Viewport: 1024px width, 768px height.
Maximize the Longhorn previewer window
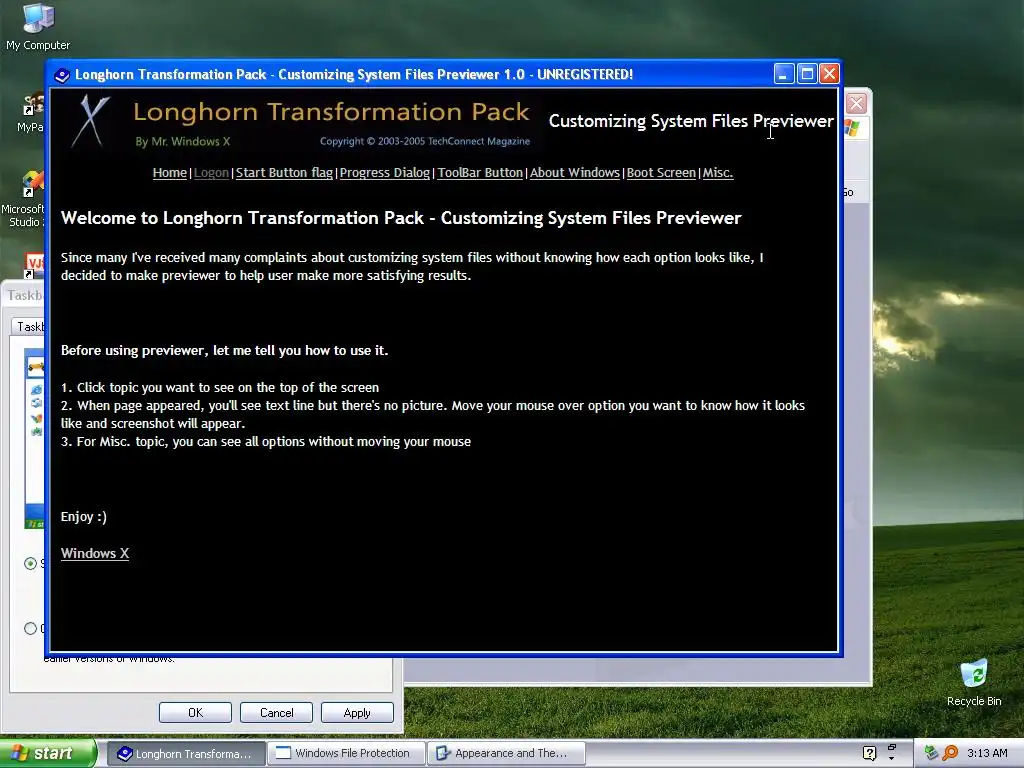tap(807, 74)
